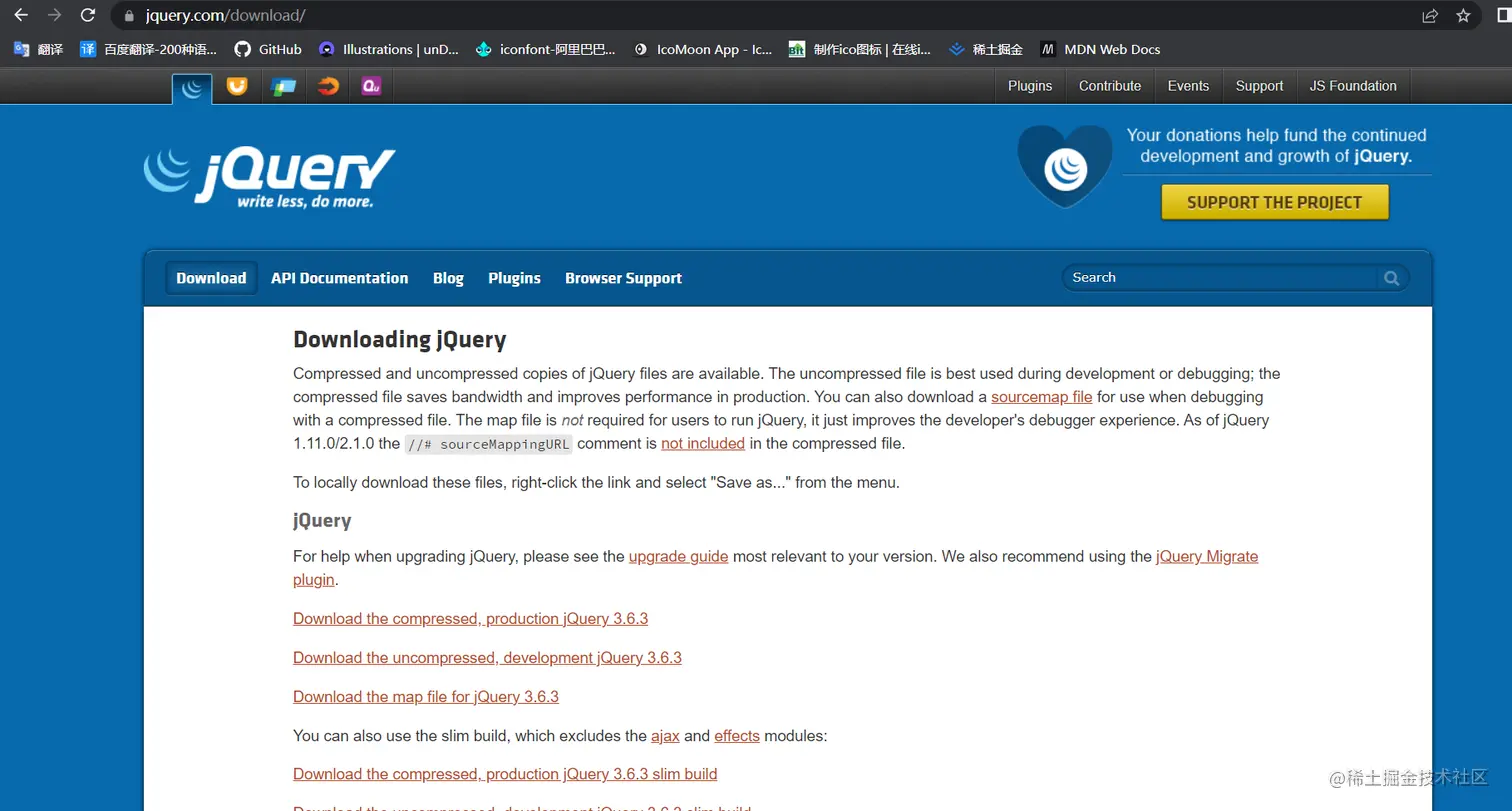Click the Support the Project button

[x=1275, y=202]
